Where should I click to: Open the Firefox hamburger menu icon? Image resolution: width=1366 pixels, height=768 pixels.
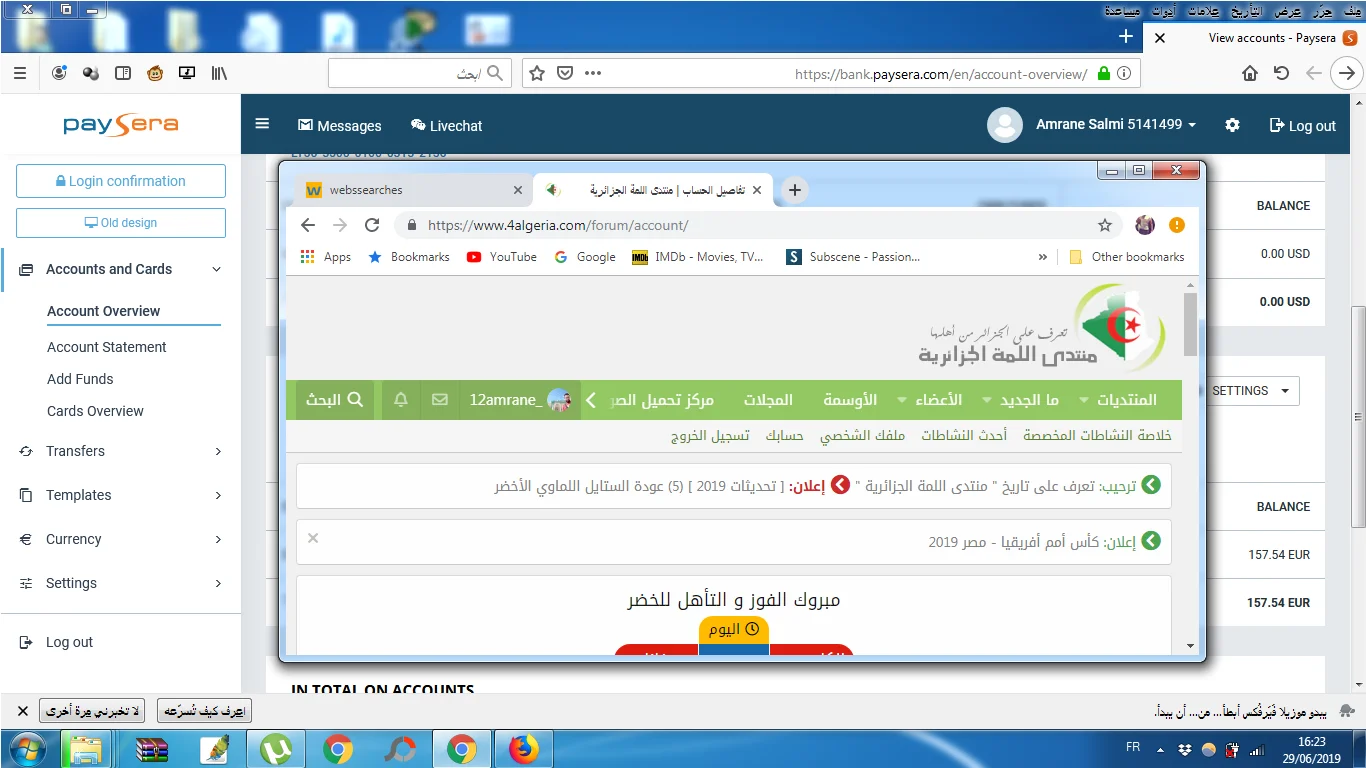coord(19,73)
